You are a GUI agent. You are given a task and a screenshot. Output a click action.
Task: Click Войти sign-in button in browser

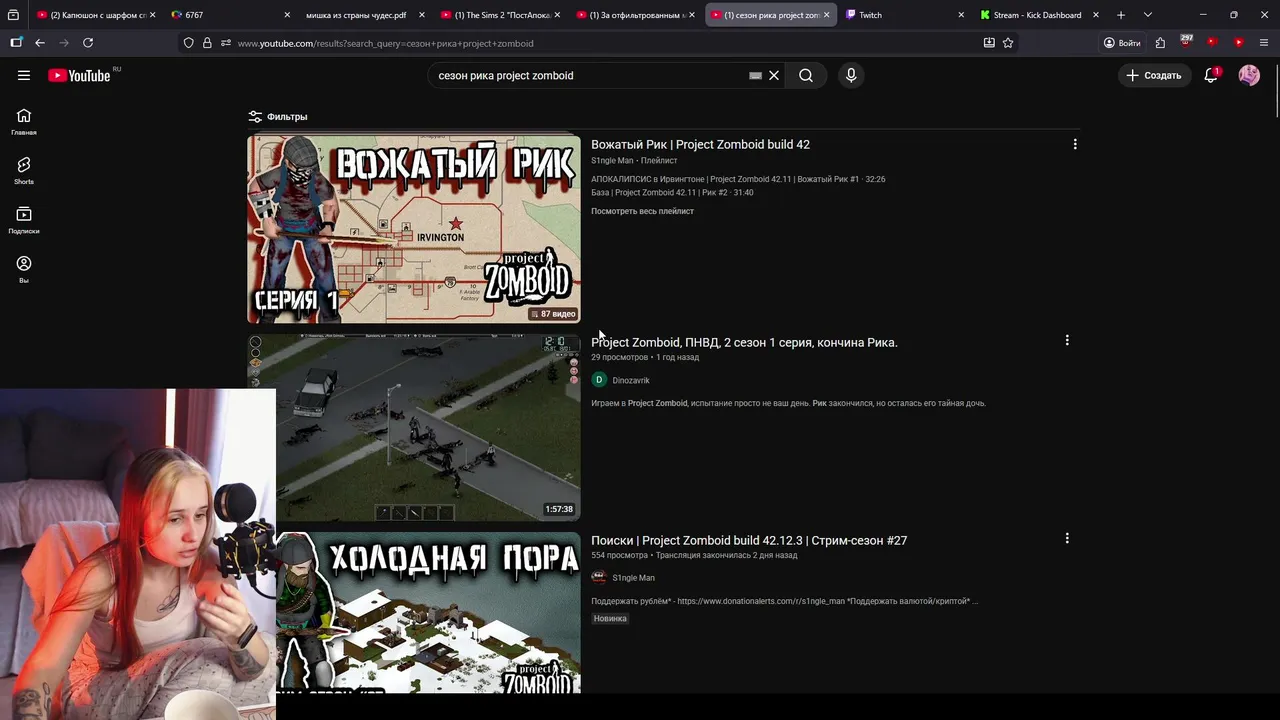(1122, 43)
